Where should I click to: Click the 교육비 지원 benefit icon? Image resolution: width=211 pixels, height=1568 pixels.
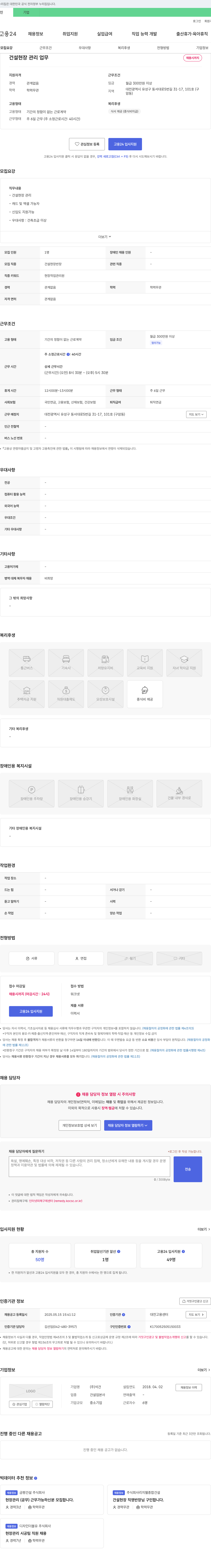click(145, 663)
